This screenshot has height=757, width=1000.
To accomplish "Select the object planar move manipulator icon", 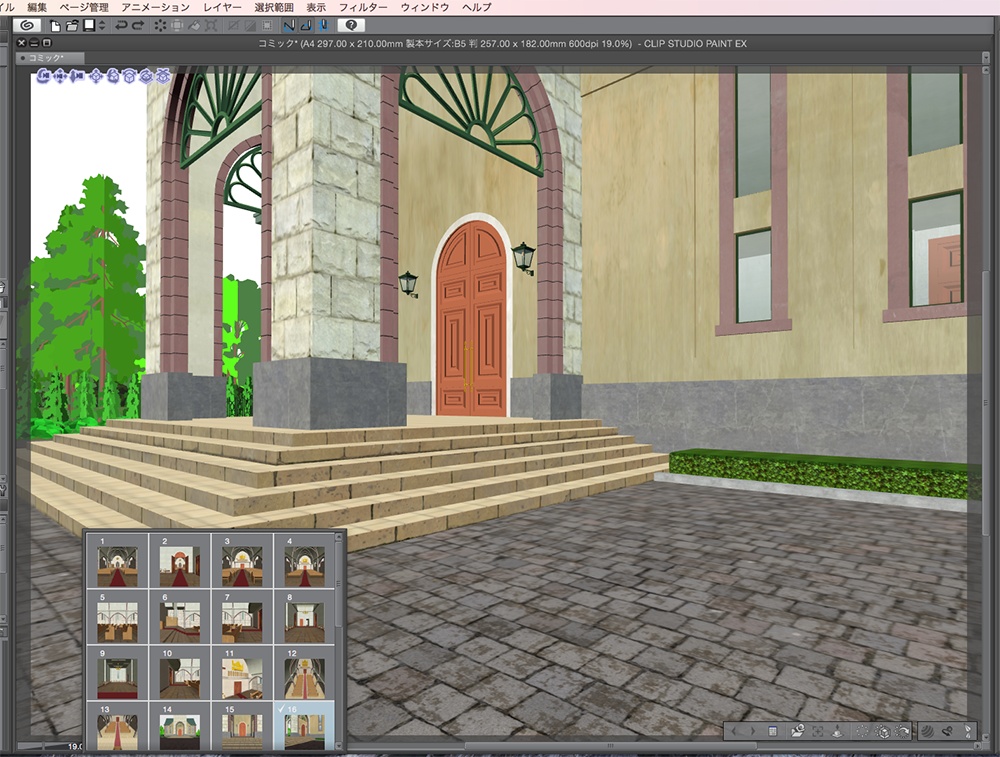I will tap(96, 77).
